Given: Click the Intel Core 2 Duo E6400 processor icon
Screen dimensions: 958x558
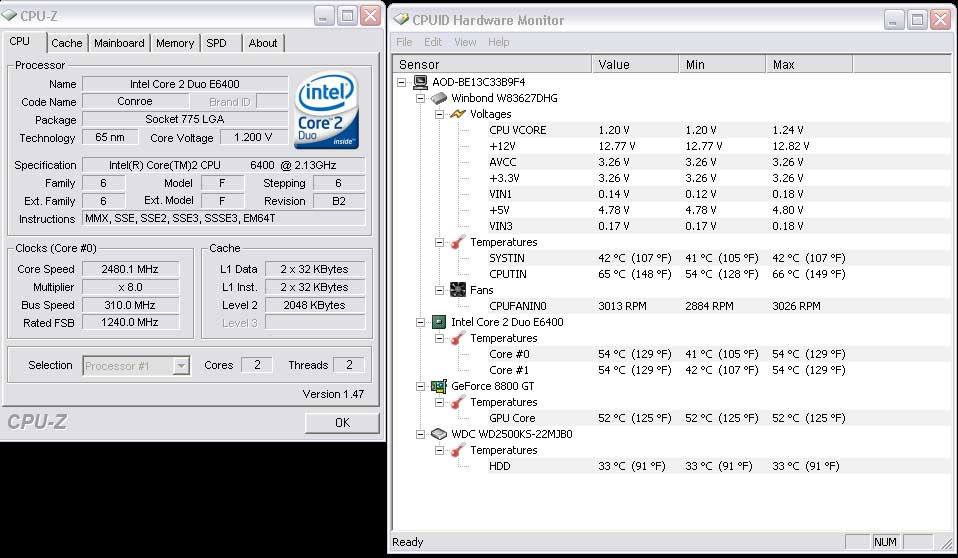Looking at the screenshot, I should tap(439, 322).
